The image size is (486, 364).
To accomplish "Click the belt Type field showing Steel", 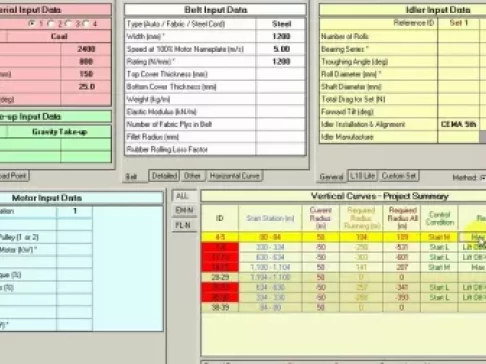I will coord(281,24).
